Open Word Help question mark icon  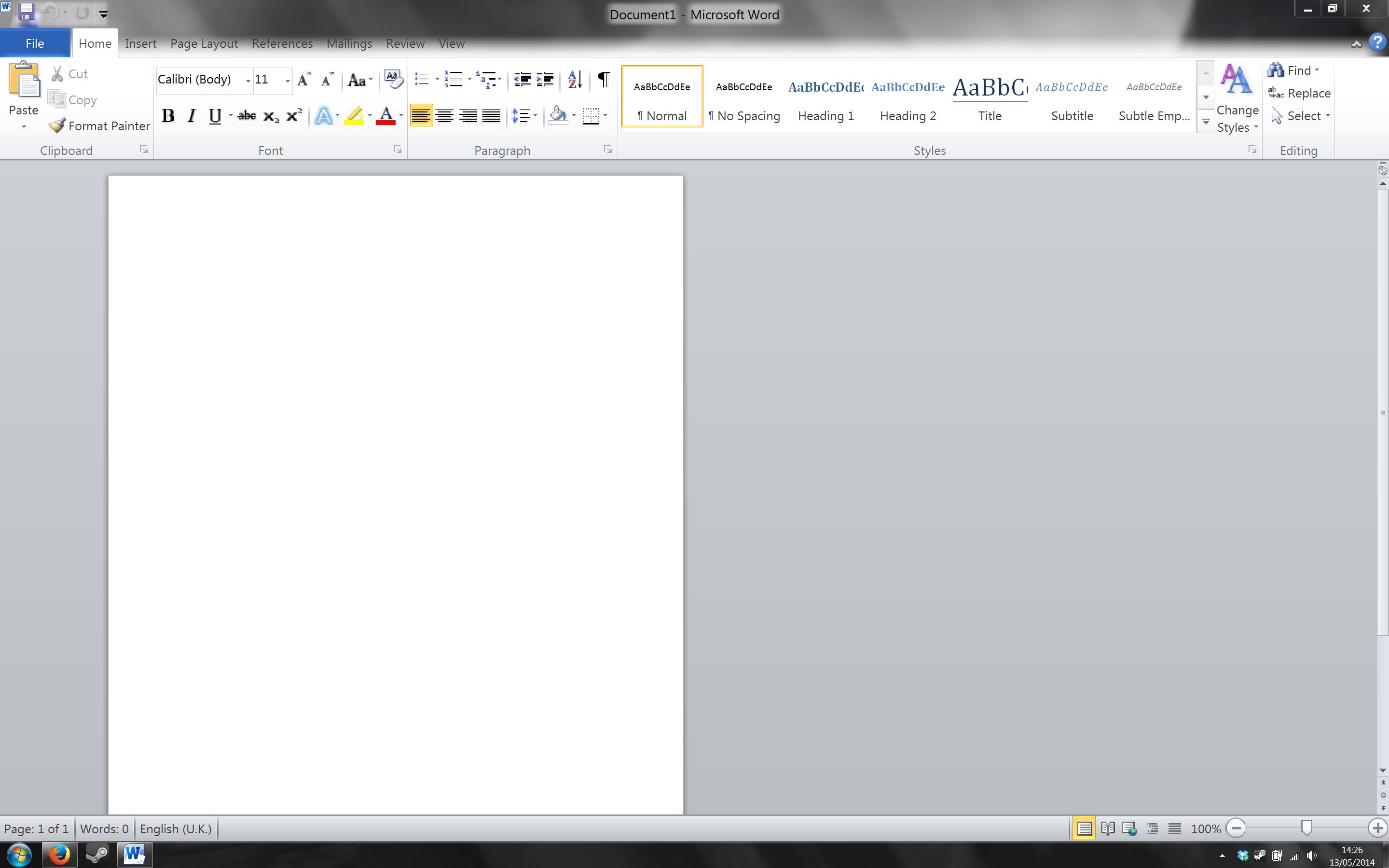(x=1377, y=42)
